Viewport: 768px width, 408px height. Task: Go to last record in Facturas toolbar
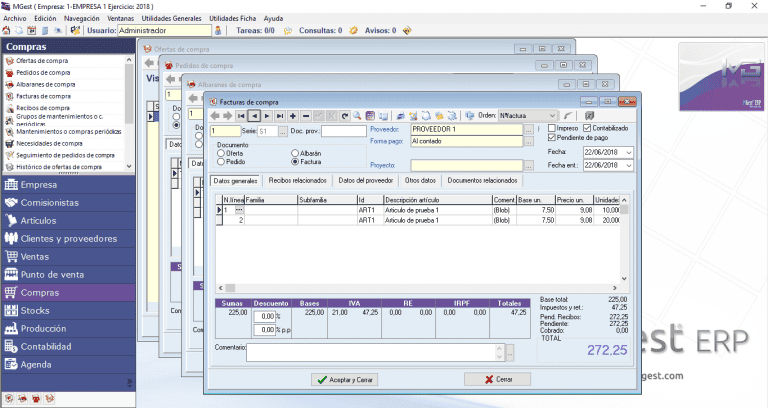pos(280,116)
